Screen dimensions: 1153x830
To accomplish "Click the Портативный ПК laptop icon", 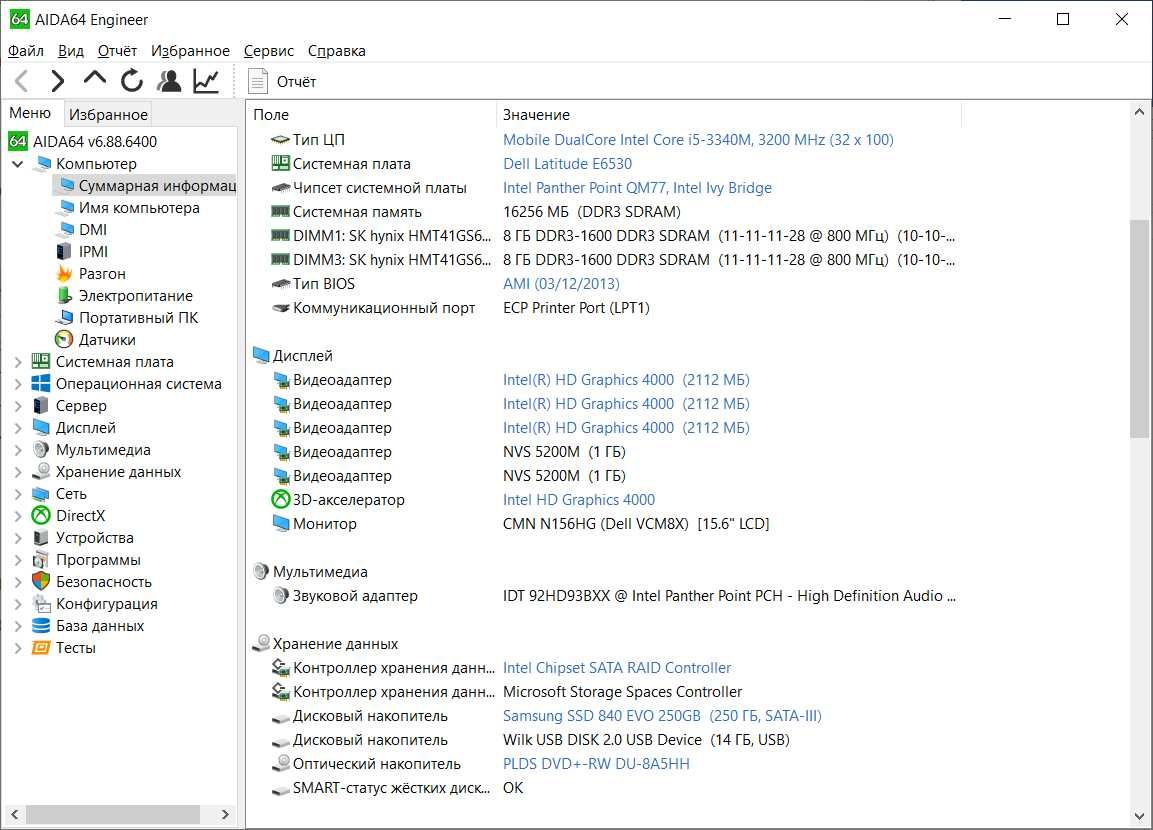I will 65,318.
